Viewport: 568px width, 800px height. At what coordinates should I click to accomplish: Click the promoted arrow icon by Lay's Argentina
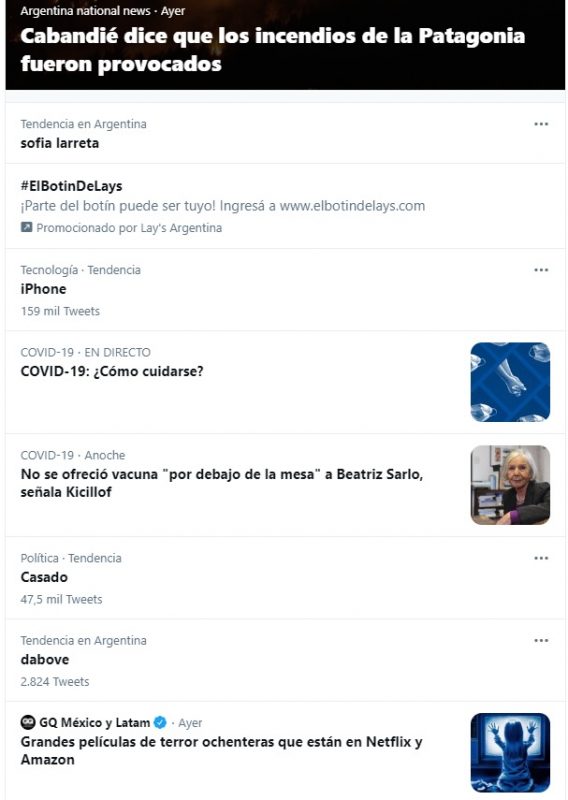click(26, 227)
